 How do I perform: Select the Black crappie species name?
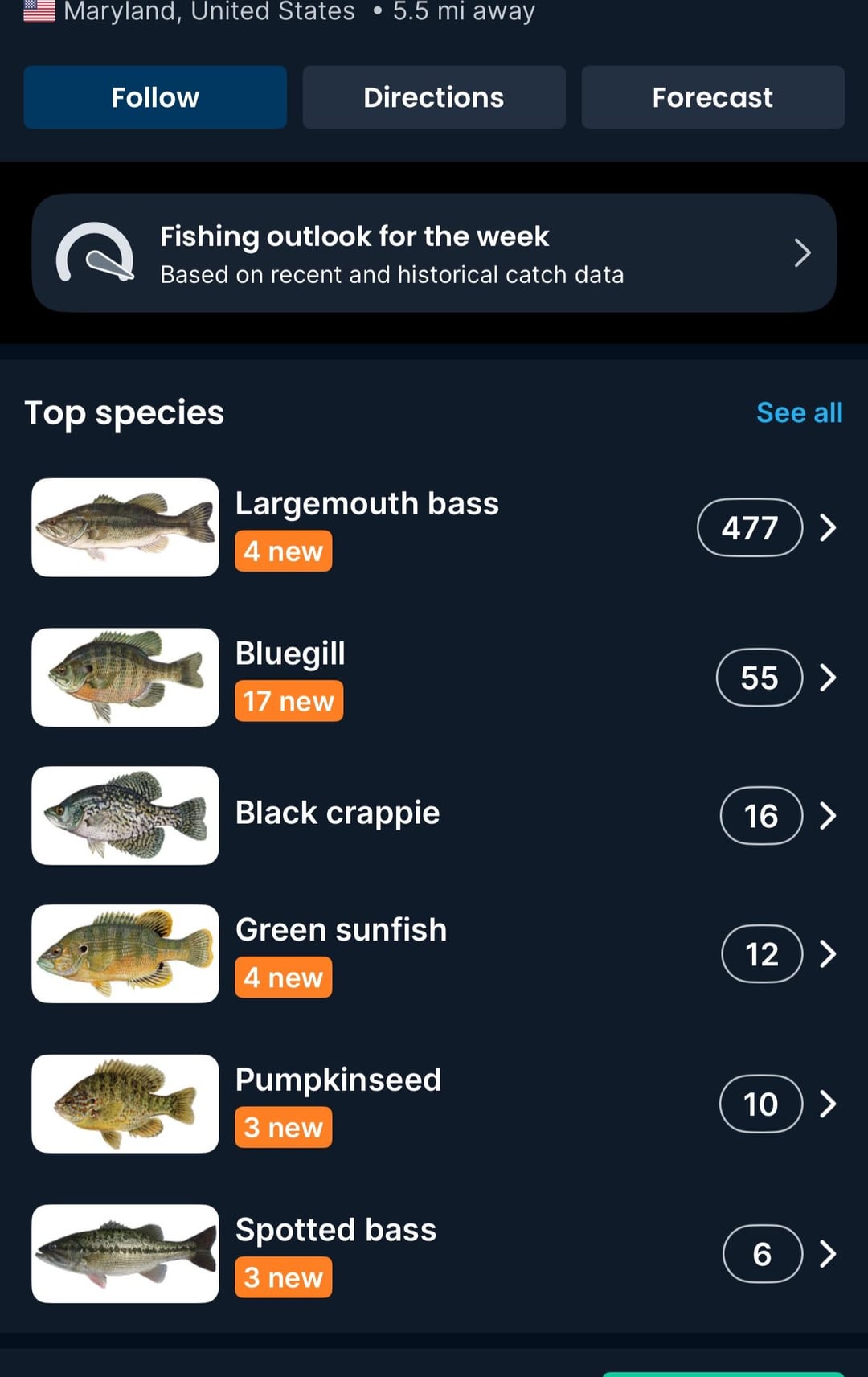tap(338, 813)
